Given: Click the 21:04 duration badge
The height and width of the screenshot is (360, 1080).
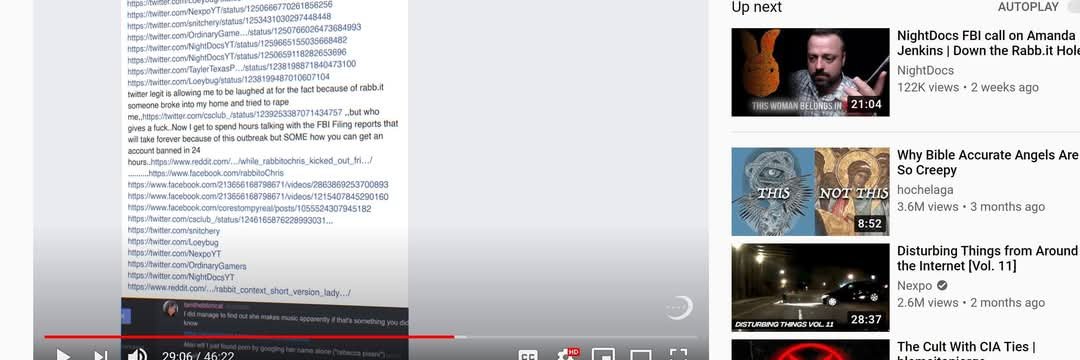Looking at the screenshot, I should (x=866, y=105).
